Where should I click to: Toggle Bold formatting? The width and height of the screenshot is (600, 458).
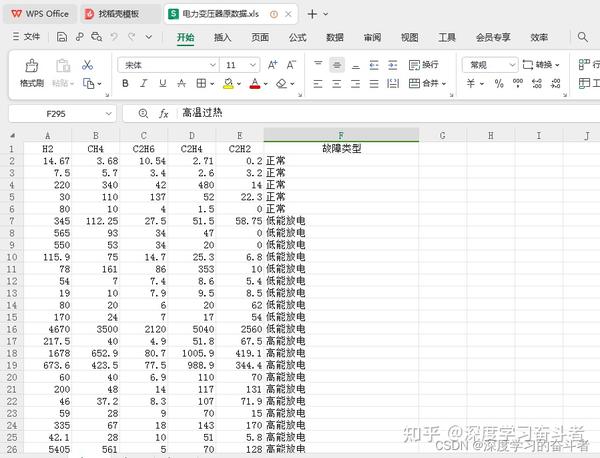click(x=125, y=83)
